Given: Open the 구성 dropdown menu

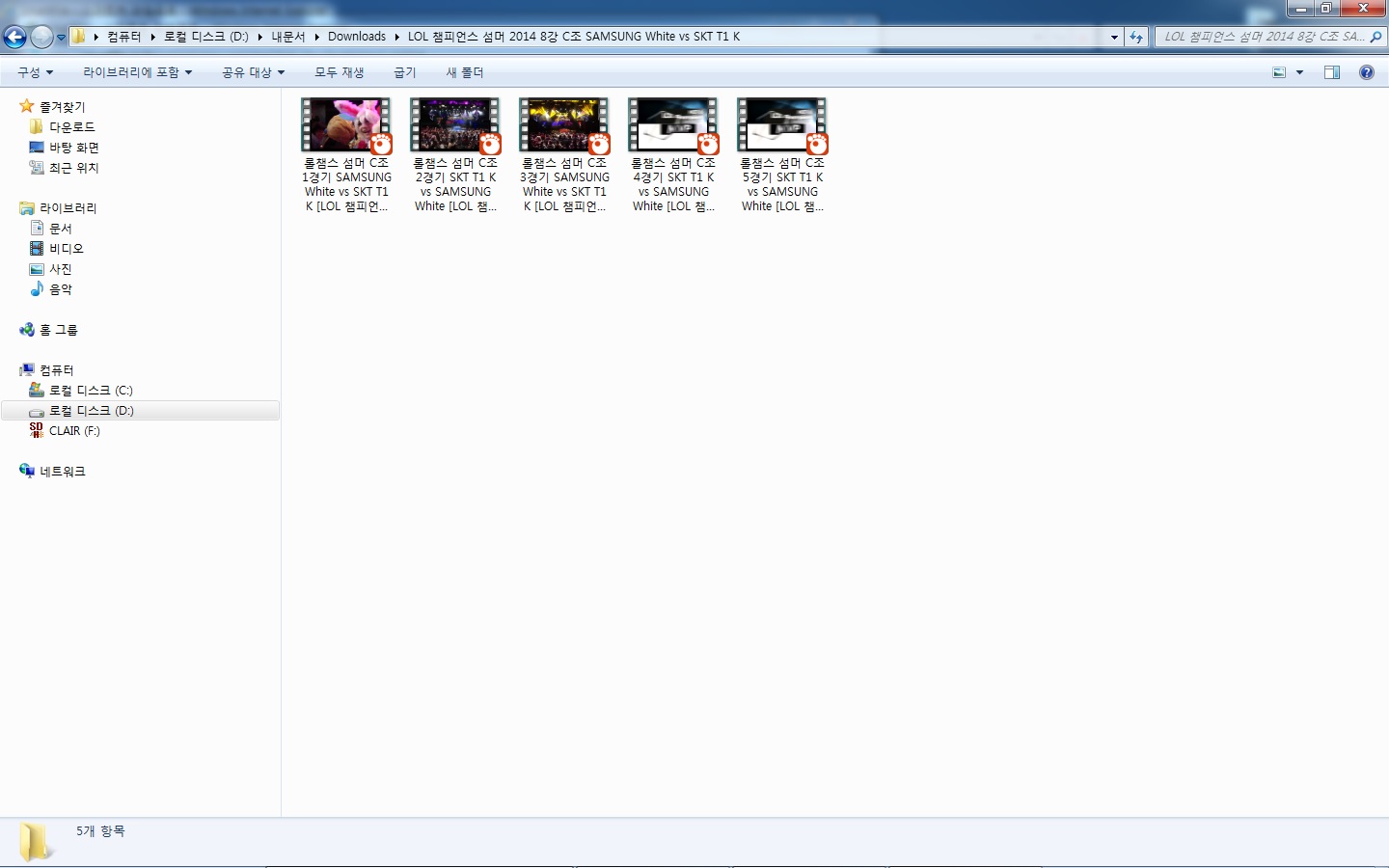Looking at the screenshot, I should click(35, 72).
